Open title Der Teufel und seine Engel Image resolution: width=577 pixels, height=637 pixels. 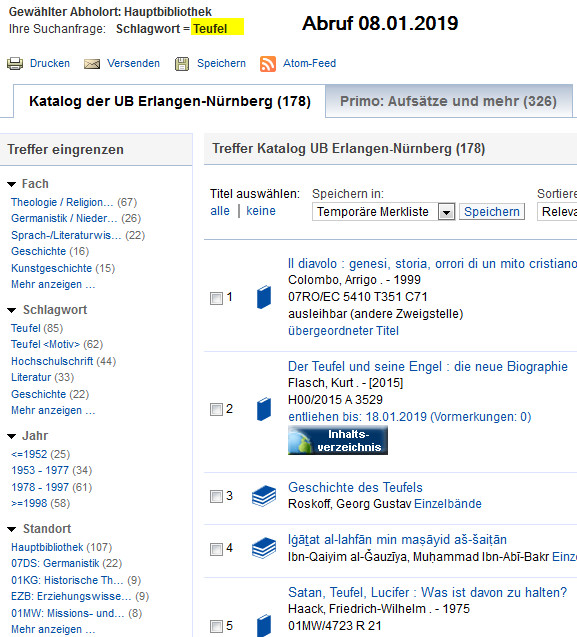(427, 366)
